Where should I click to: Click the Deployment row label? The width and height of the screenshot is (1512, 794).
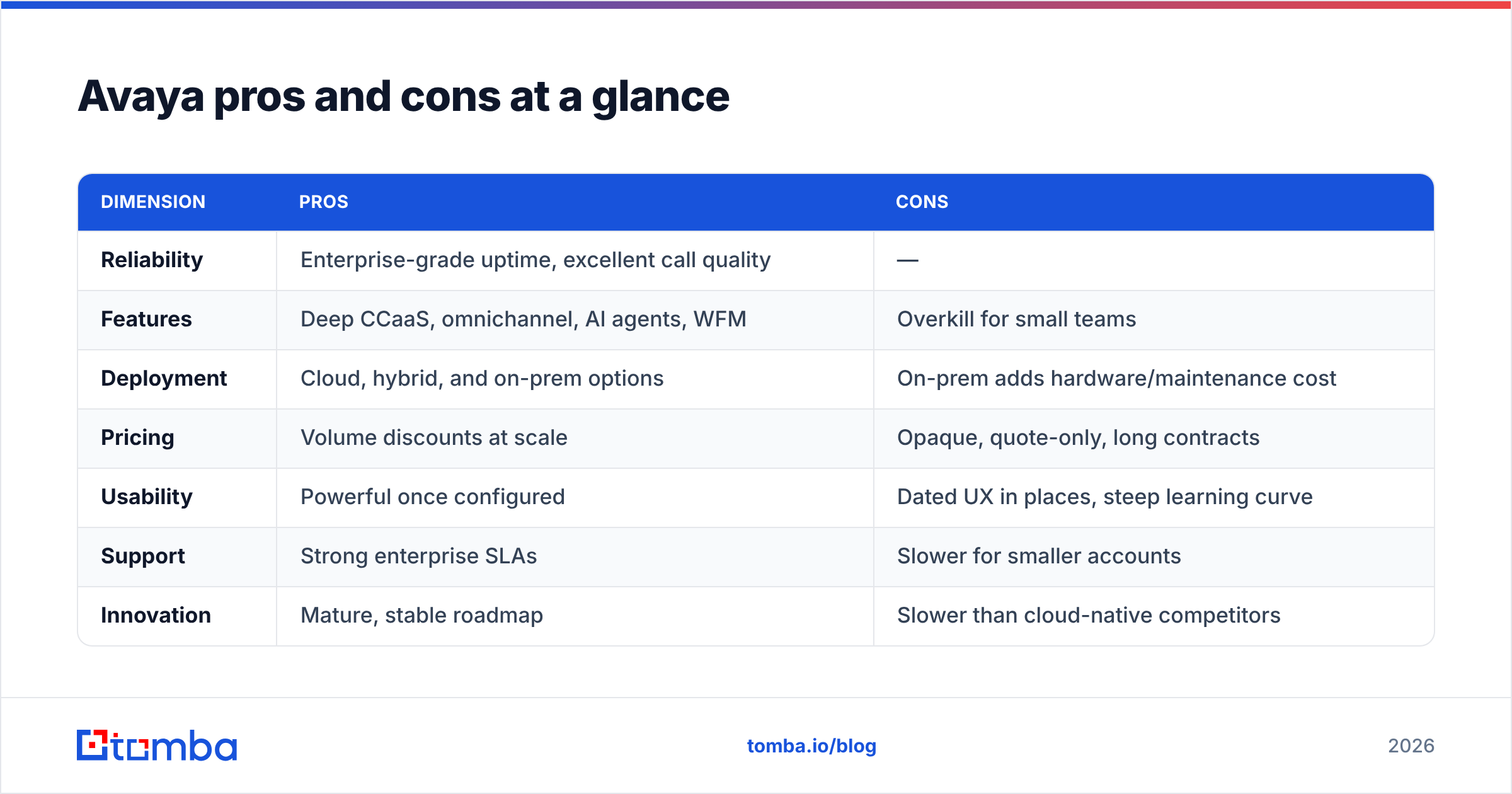point(164,378)
